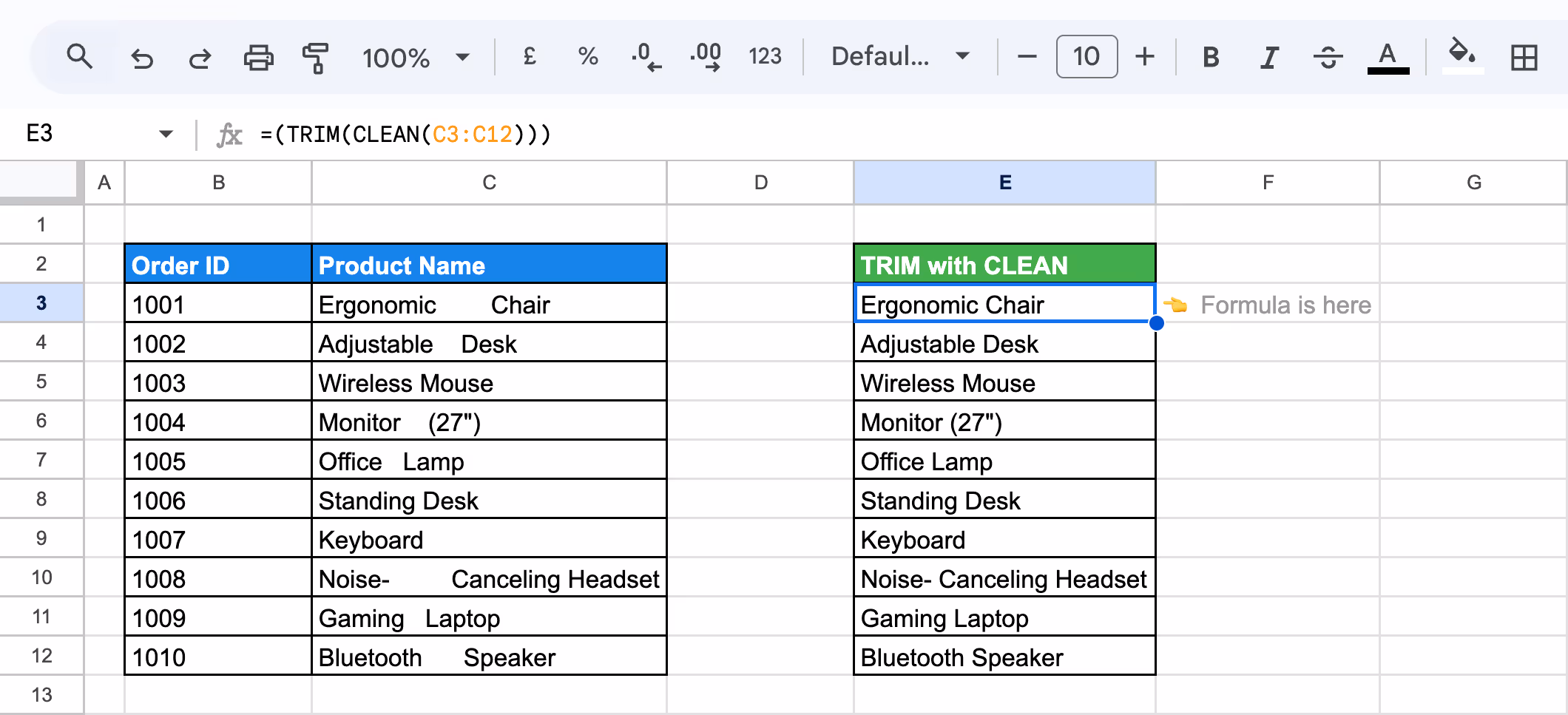
Task: Select column D header
Action: tap(760, 183)
